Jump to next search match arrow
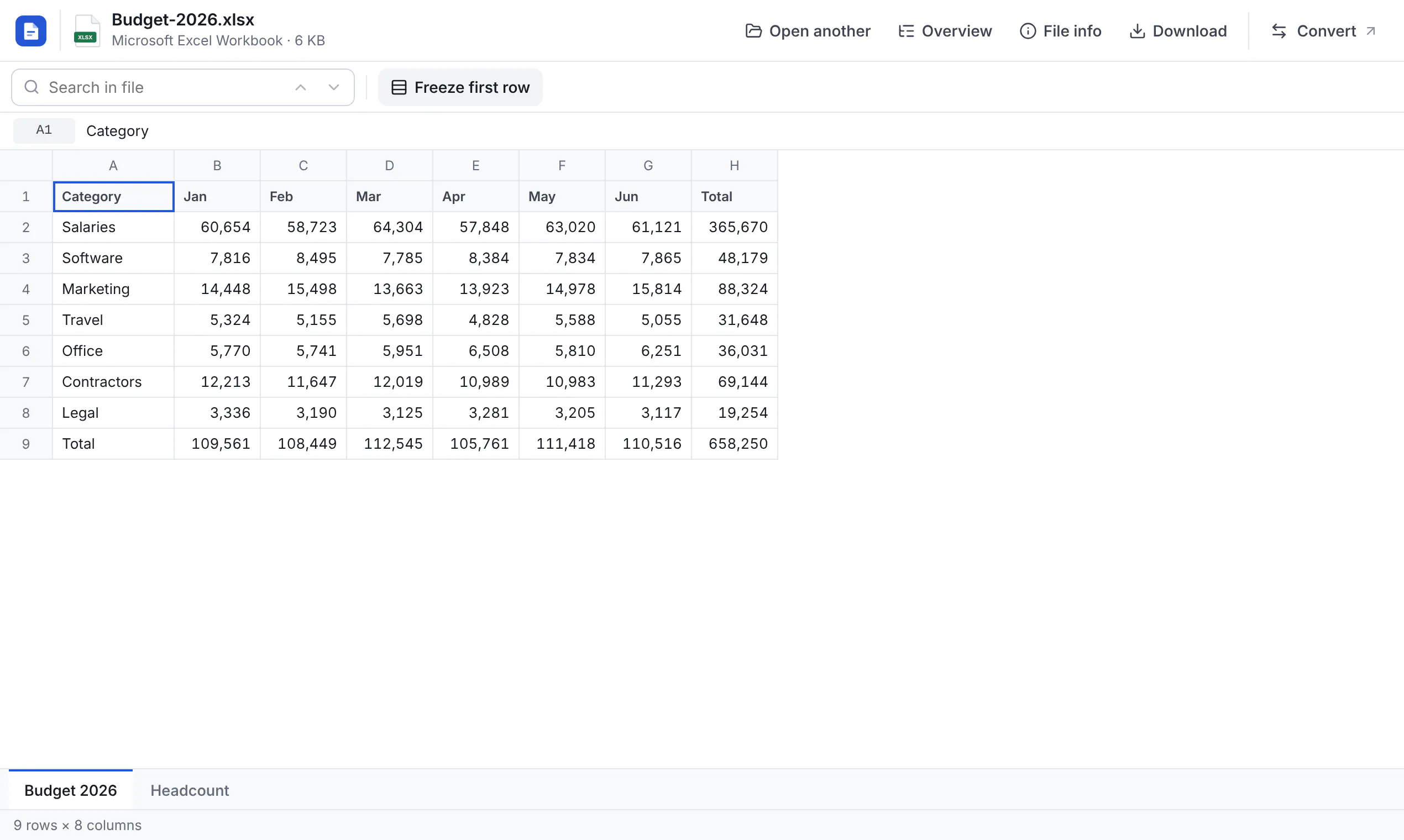1404x840 pixels. pos(333,87)
